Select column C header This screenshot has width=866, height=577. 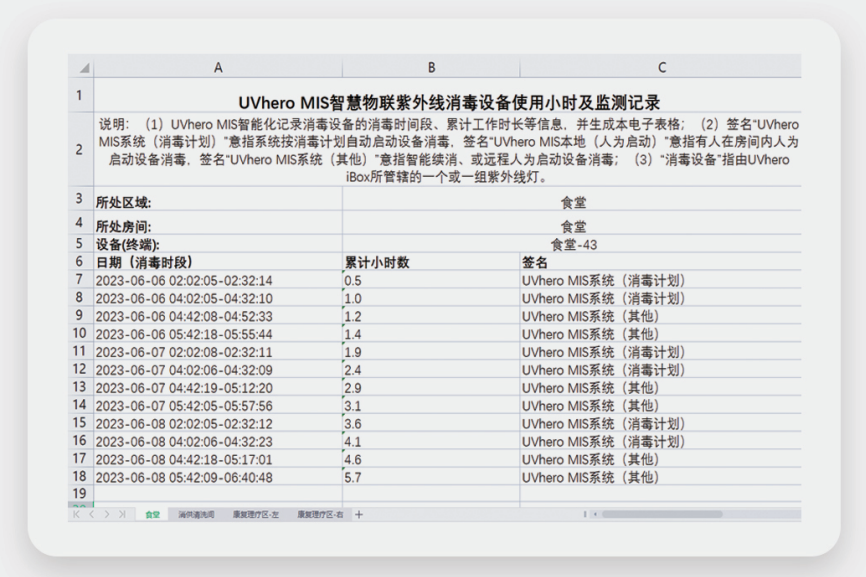tap(662, 67)
